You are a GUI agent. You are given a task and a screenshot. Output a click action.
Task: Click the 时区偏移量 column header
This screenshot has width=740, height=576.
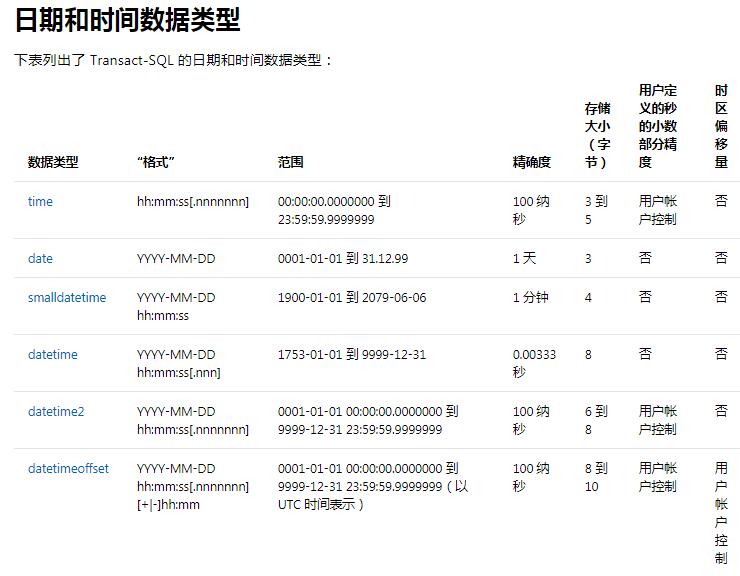pos(721,126)
